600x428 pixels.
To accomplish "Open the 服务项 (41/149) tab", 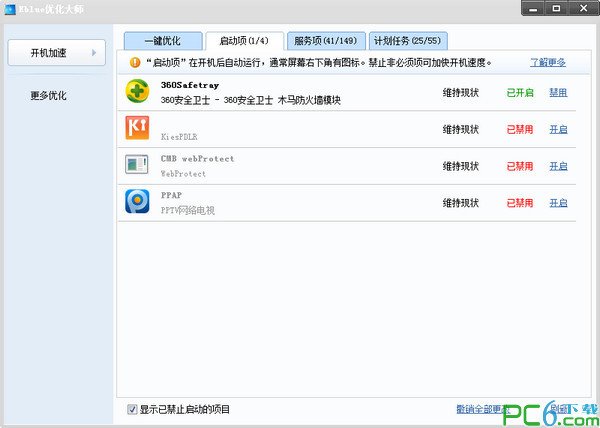I will tap(326, 41).
